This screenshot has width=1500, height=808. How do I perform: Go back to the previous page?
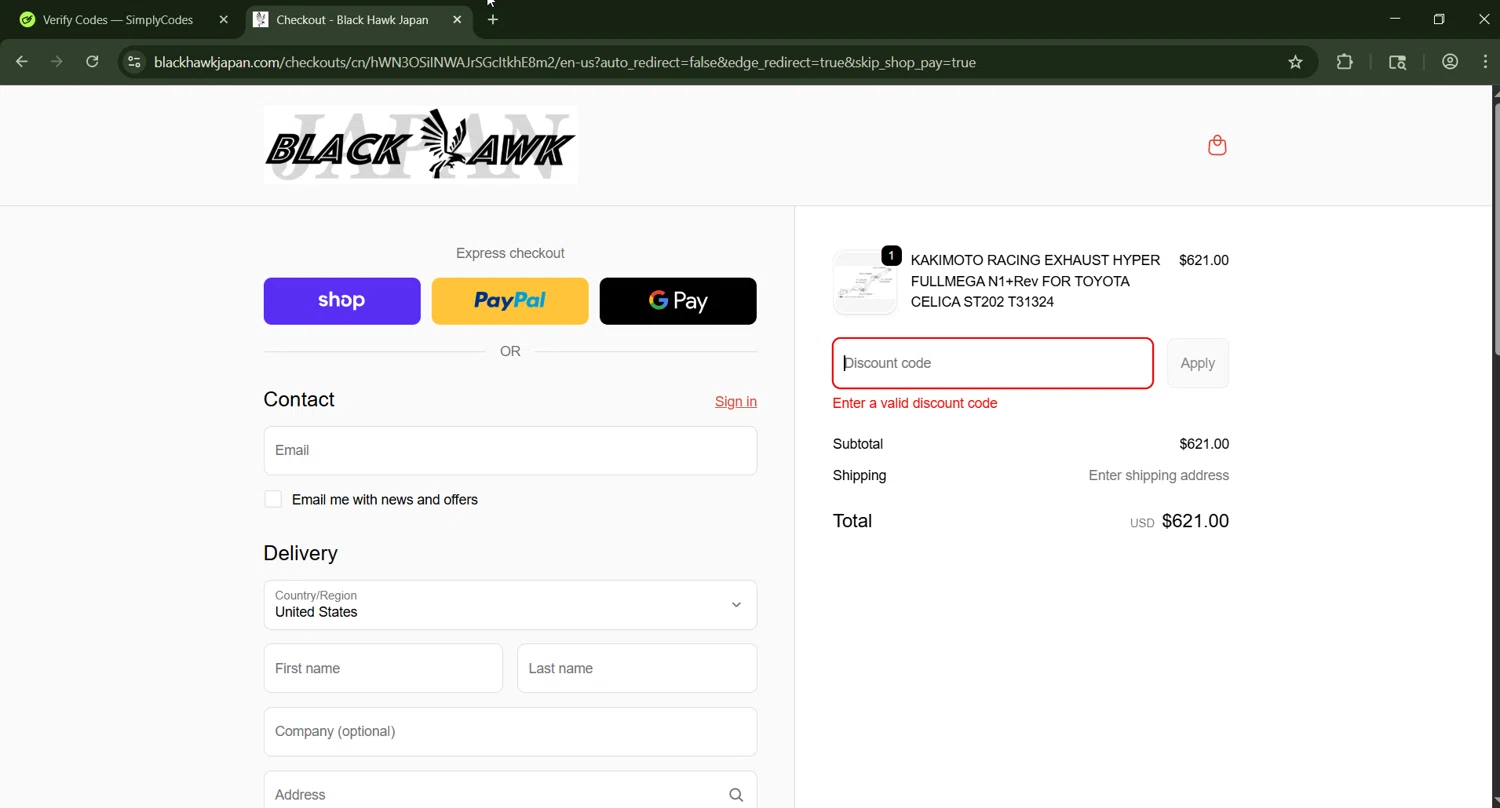22,62
